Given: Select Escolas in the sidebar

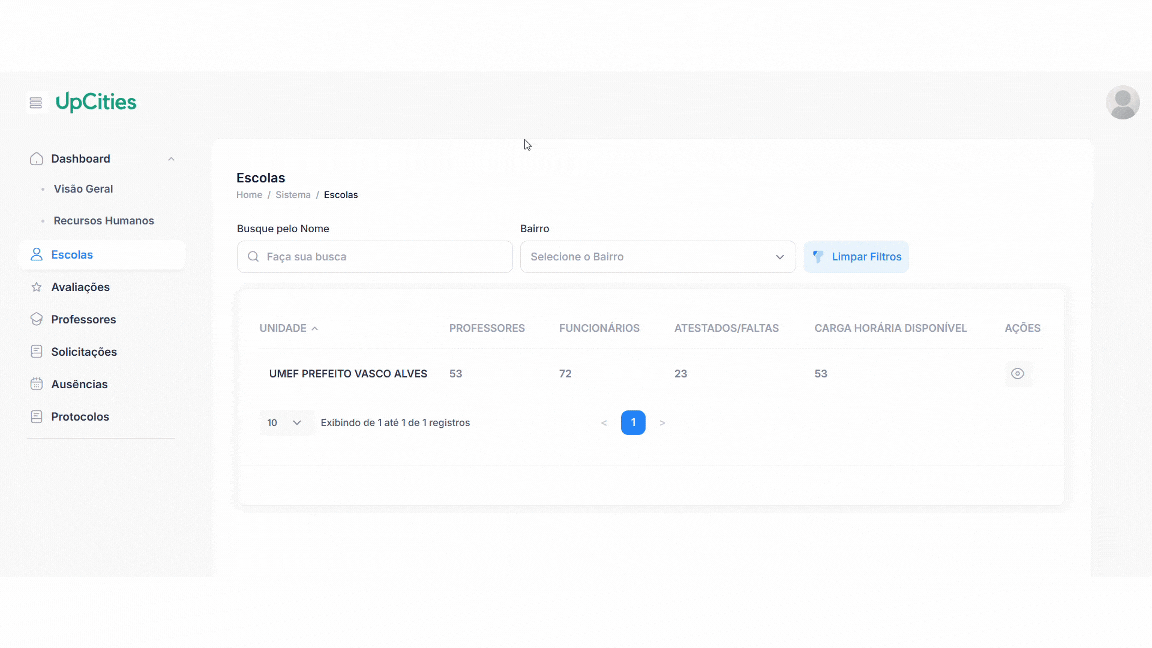Looking at the screenshot, I should point(102,255).
